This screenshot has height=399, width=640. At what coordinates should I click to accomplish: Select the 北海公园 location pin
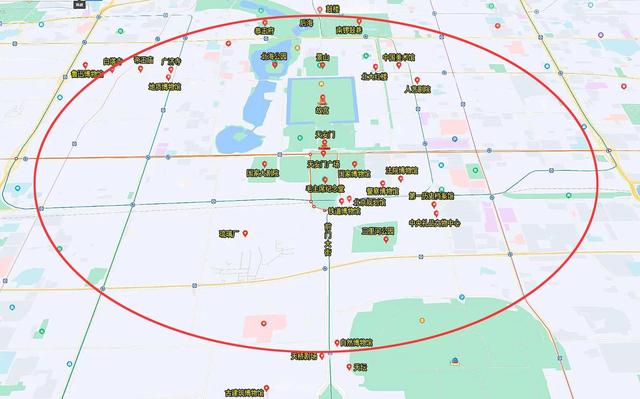(275, 65)
